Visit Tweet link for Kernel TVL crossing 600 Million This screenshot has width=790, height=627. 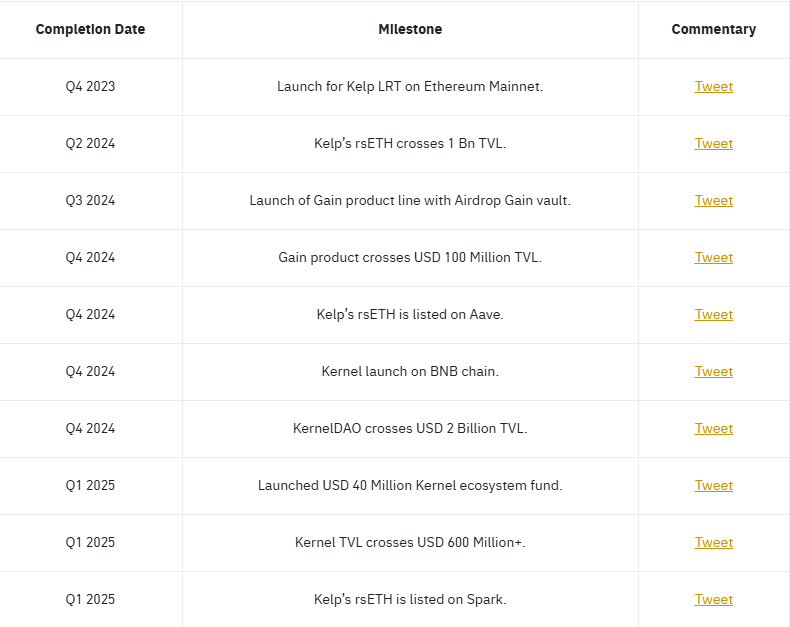(713, 543)
